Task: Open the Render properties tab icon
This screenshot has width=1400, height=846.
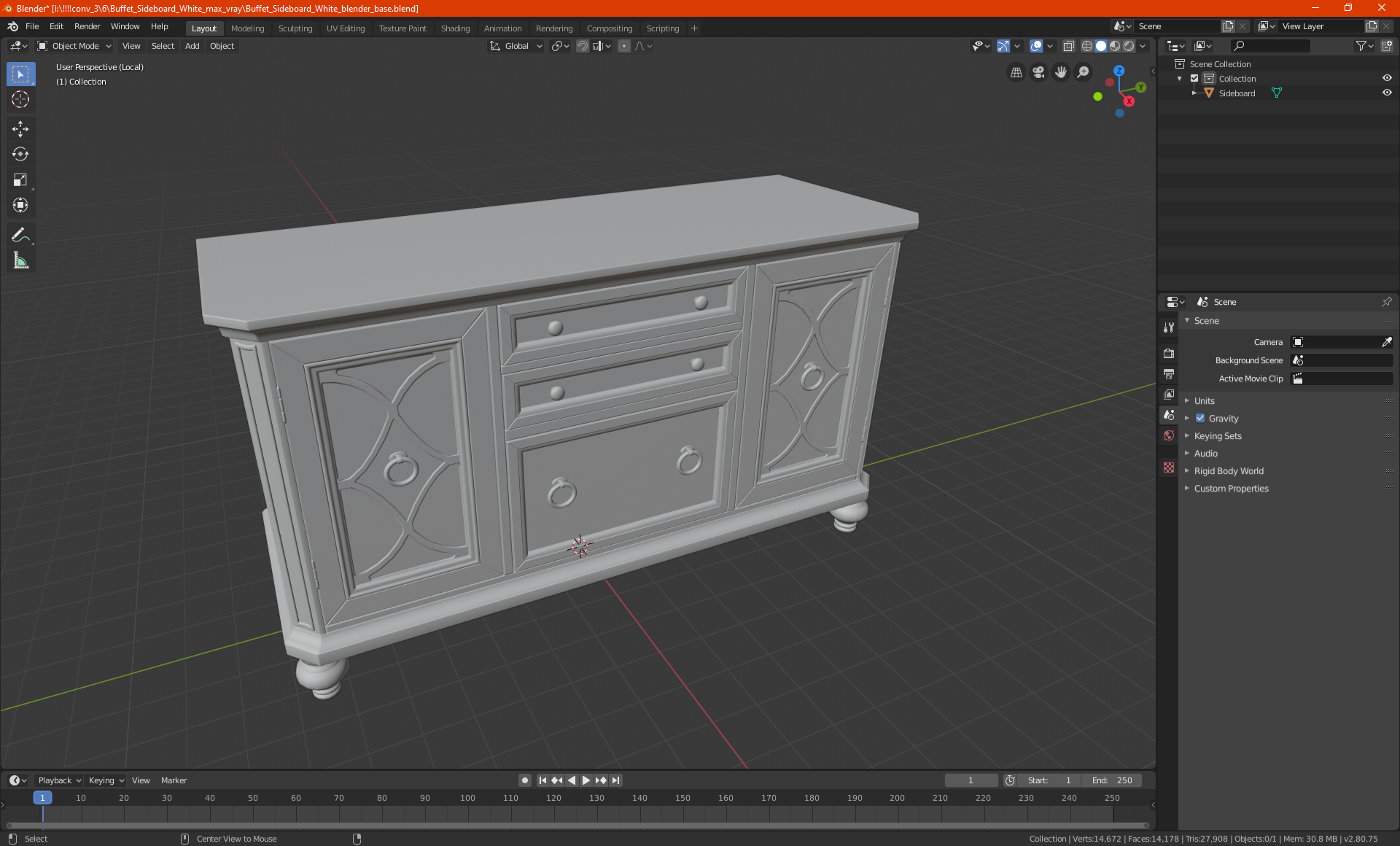Action: click(1169, 354)
